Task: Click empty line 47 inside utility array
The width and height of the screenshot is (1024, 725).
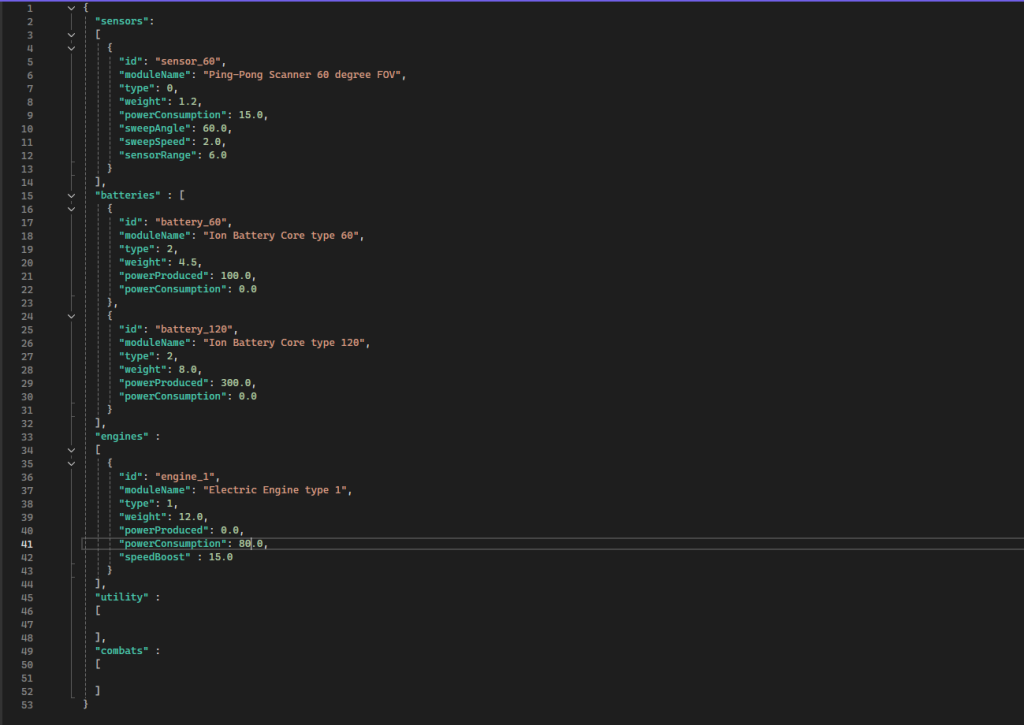Action: coord(200,624)
